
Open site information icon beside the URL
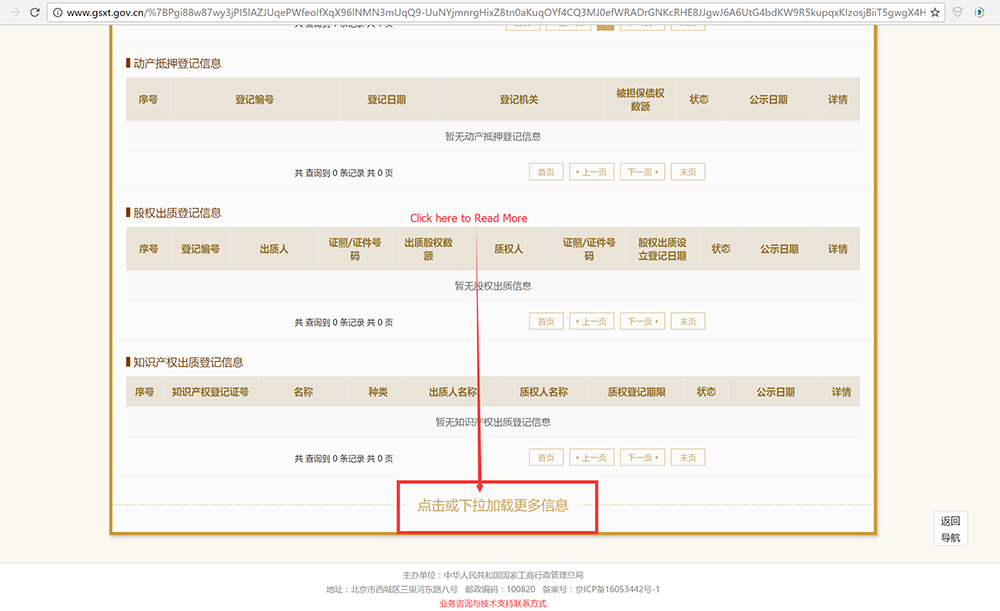tap(57, 12)
